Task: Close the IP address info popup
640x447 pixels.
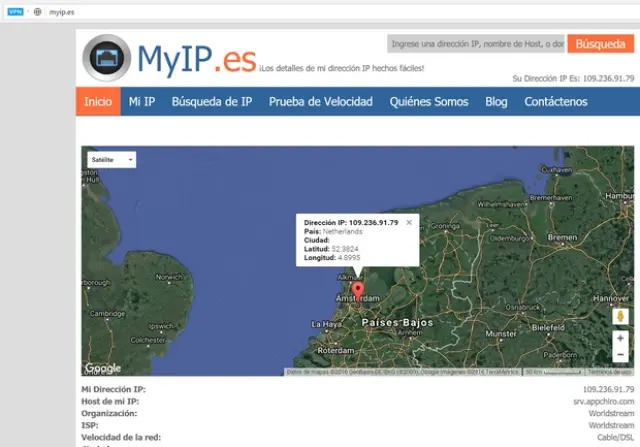Action: coord(408,222)
